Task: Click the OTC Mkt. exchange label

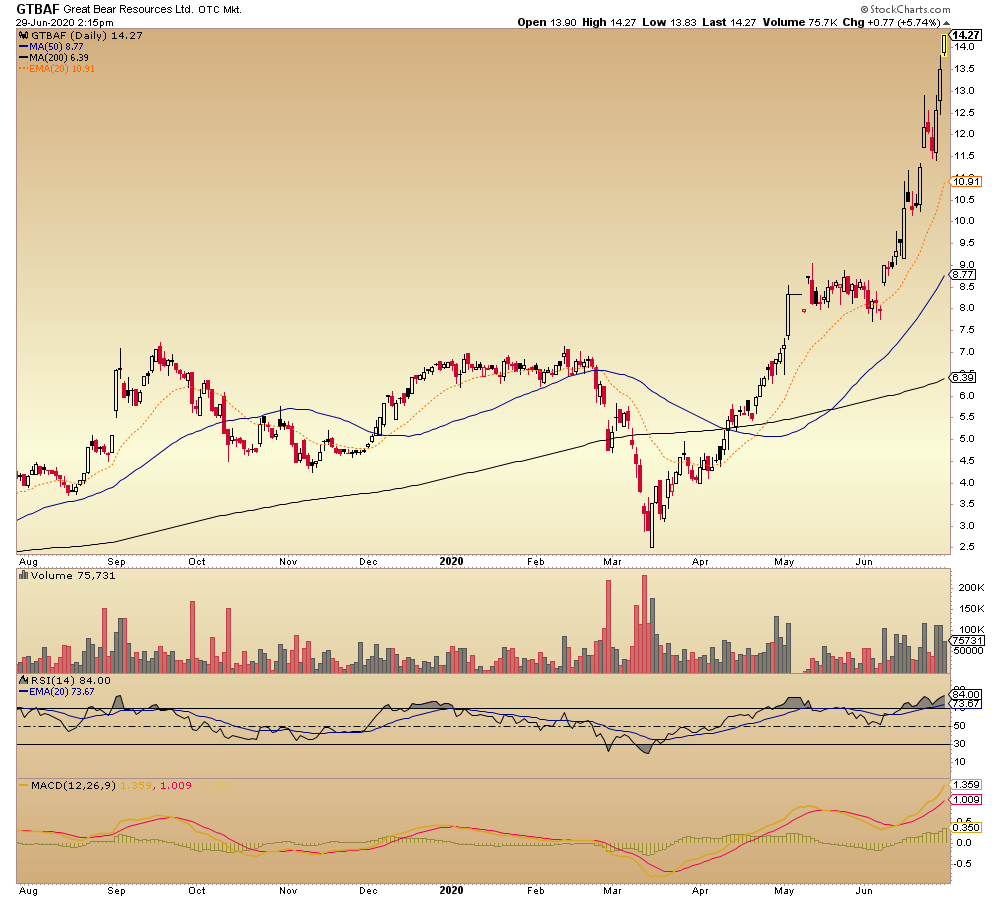Action: coord(220,10)
